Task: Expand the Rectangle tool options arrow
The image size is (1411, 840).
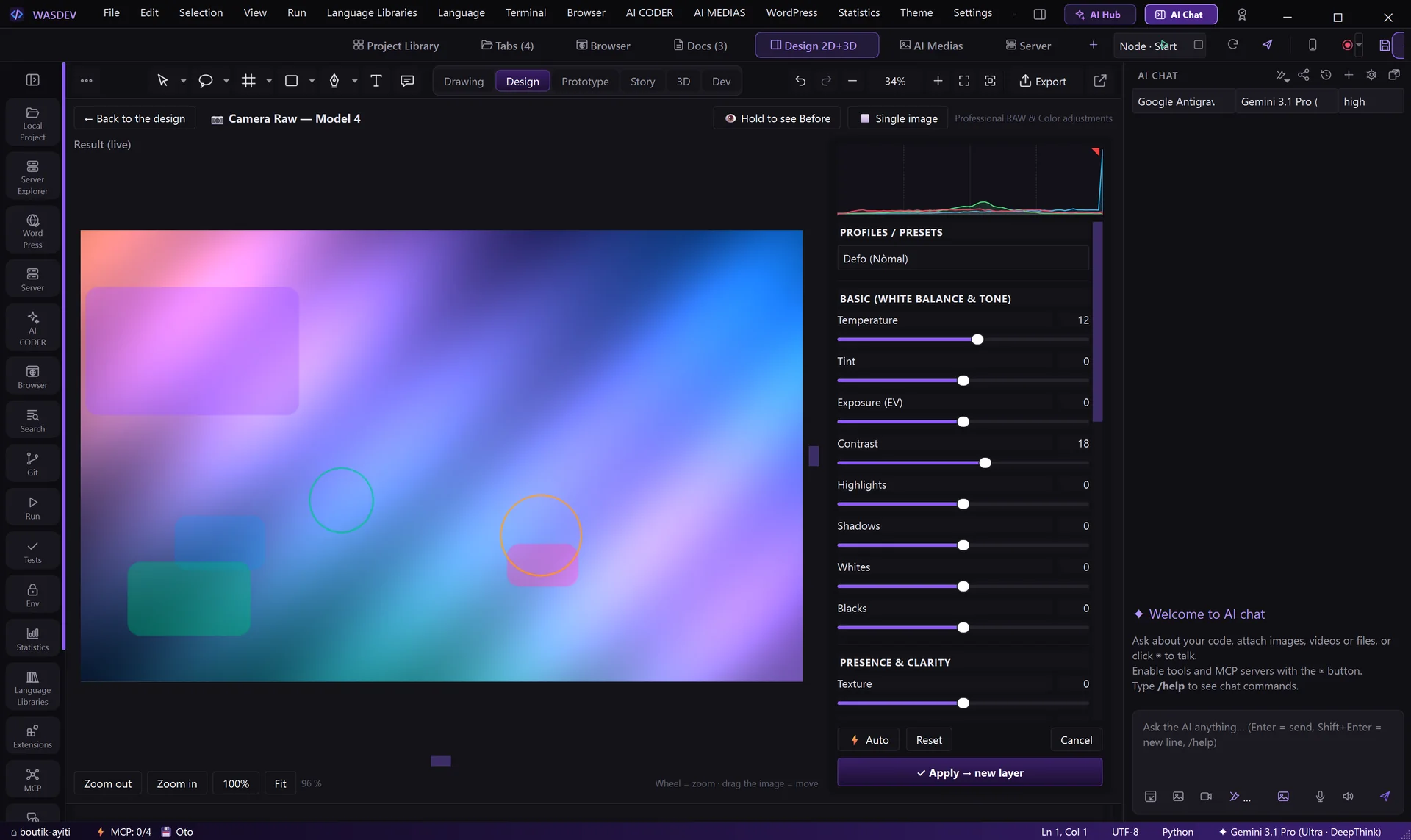Action: pyautogui.click(x=312, y=81)
